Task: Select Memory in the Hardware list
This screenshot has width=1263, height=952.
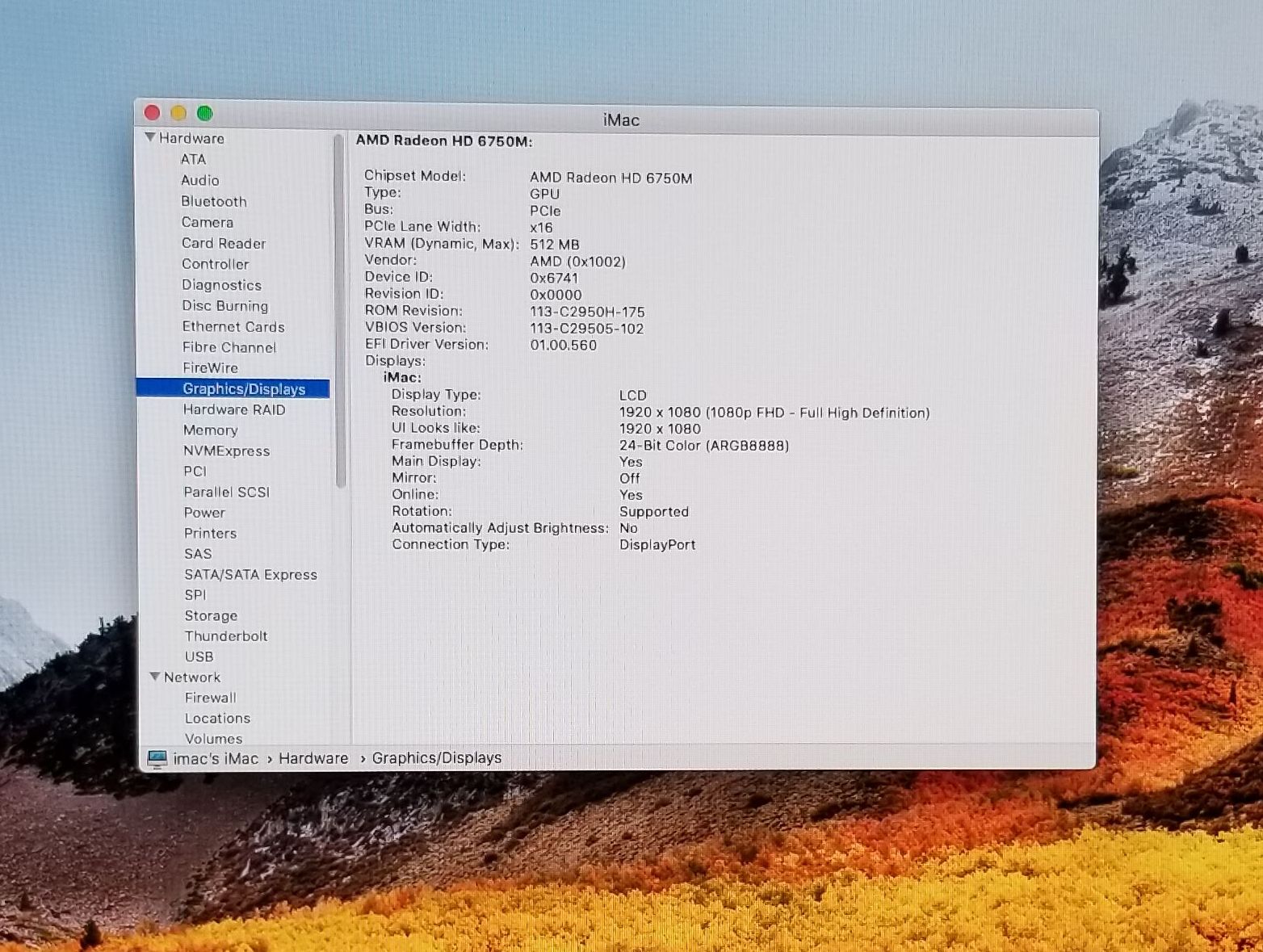Action: 210,430
